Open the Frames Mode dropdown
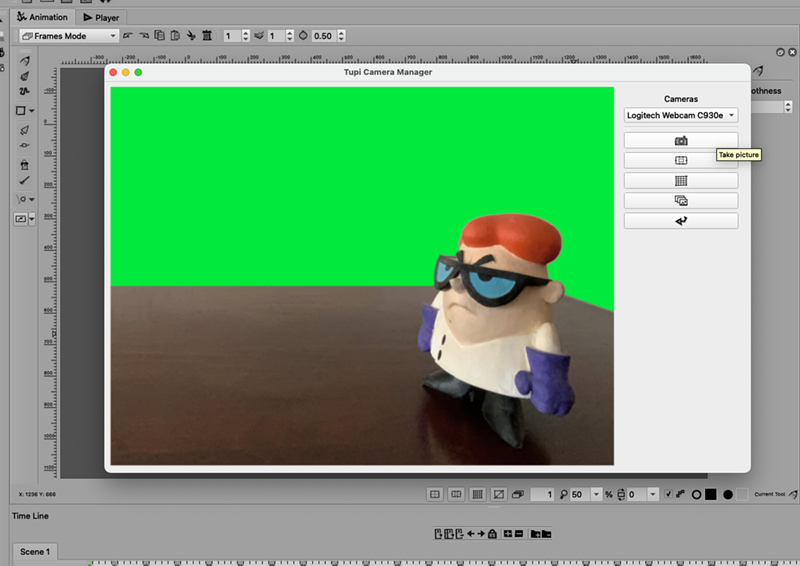 [x=69, y=36]
